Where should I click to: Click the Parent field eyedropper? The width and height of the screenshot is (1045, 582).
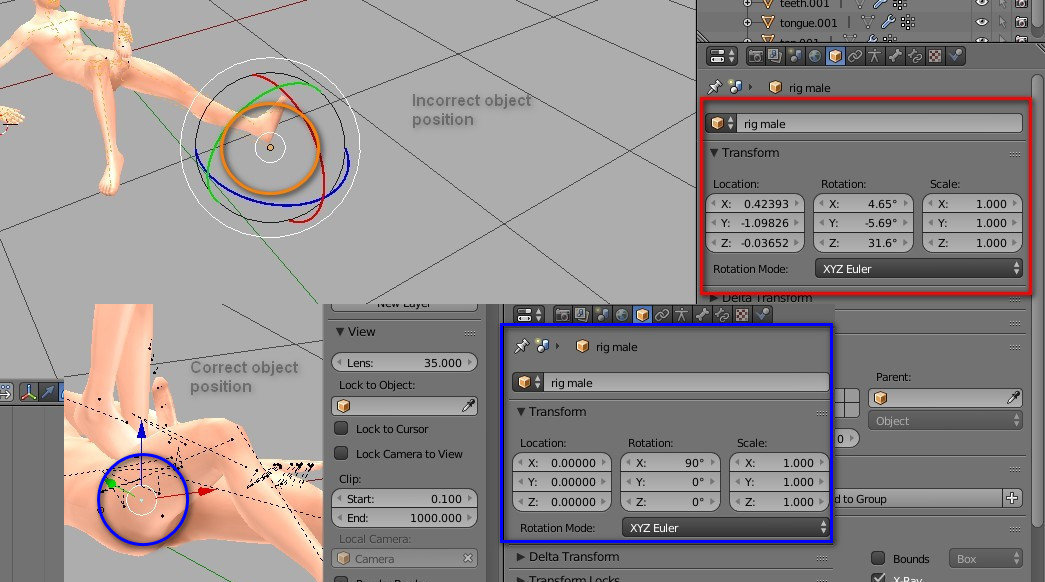tap(1013, 398)
